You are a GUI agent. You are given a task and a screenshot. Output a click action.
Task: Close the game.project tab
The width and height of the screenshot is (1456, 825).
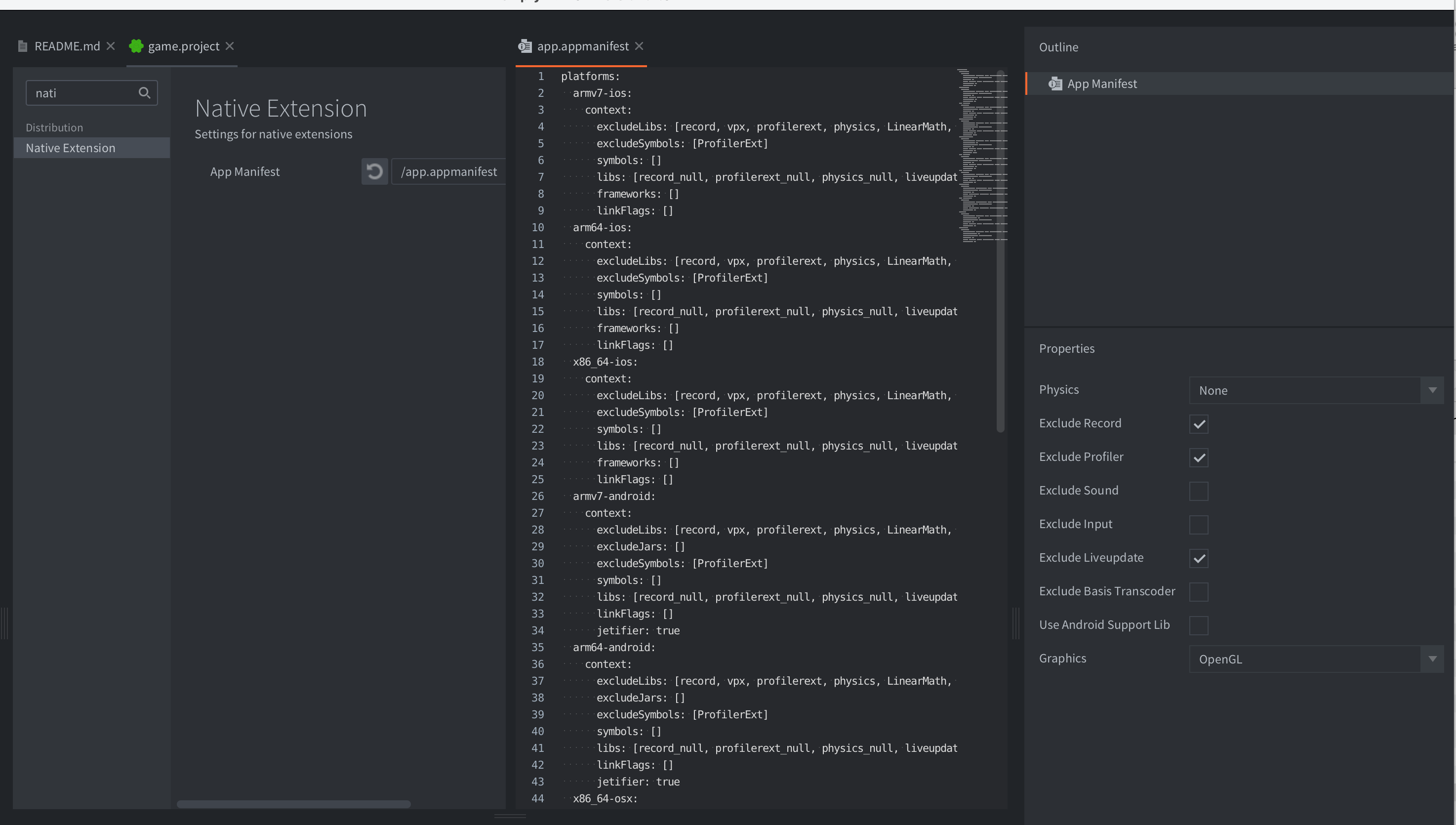click(230, 46)
